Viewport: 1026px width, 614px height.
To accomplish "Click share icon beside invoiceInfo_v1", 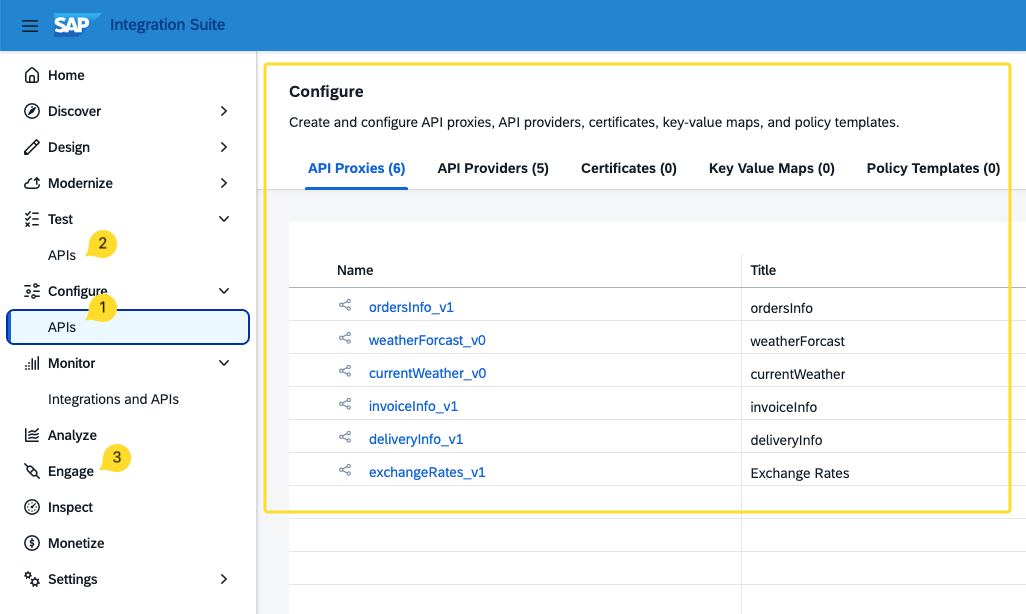I will click(345, 404).
